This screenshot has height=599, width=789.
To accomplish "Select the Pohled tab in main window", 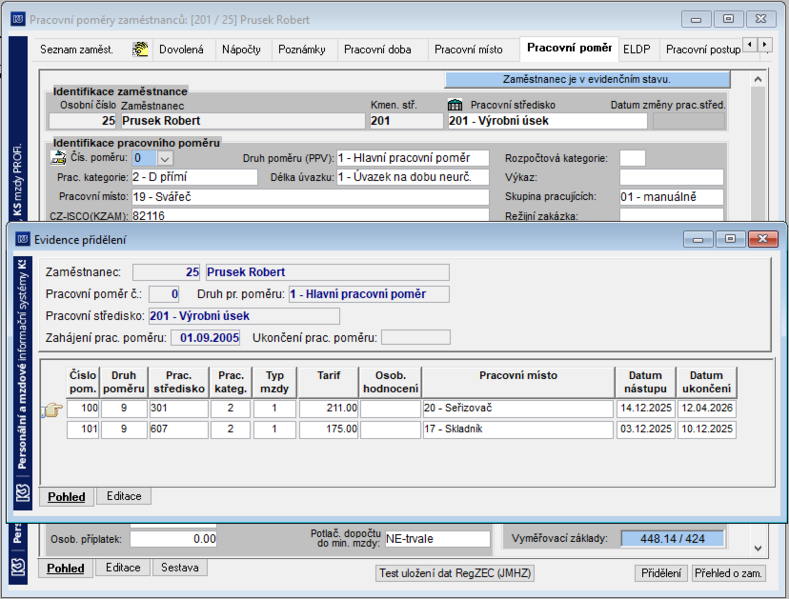I will pos(65,568).
